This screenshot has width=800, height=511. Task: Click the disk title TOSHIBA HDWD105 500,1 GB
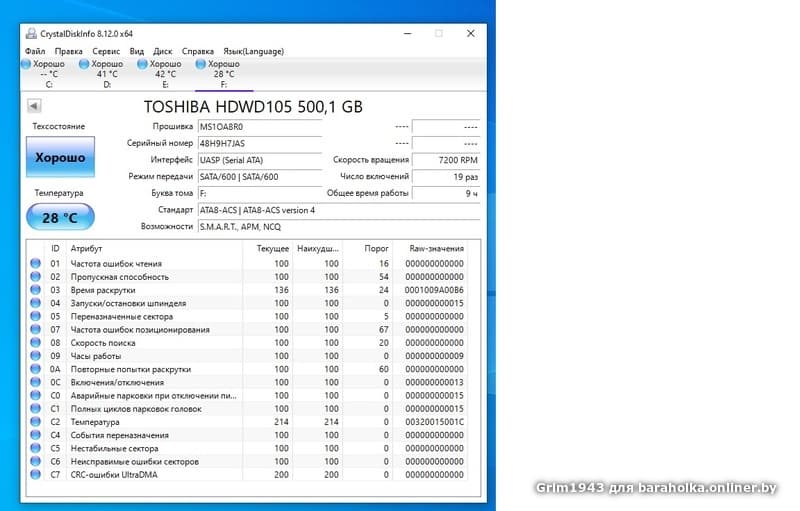click(x=253, y=107)
